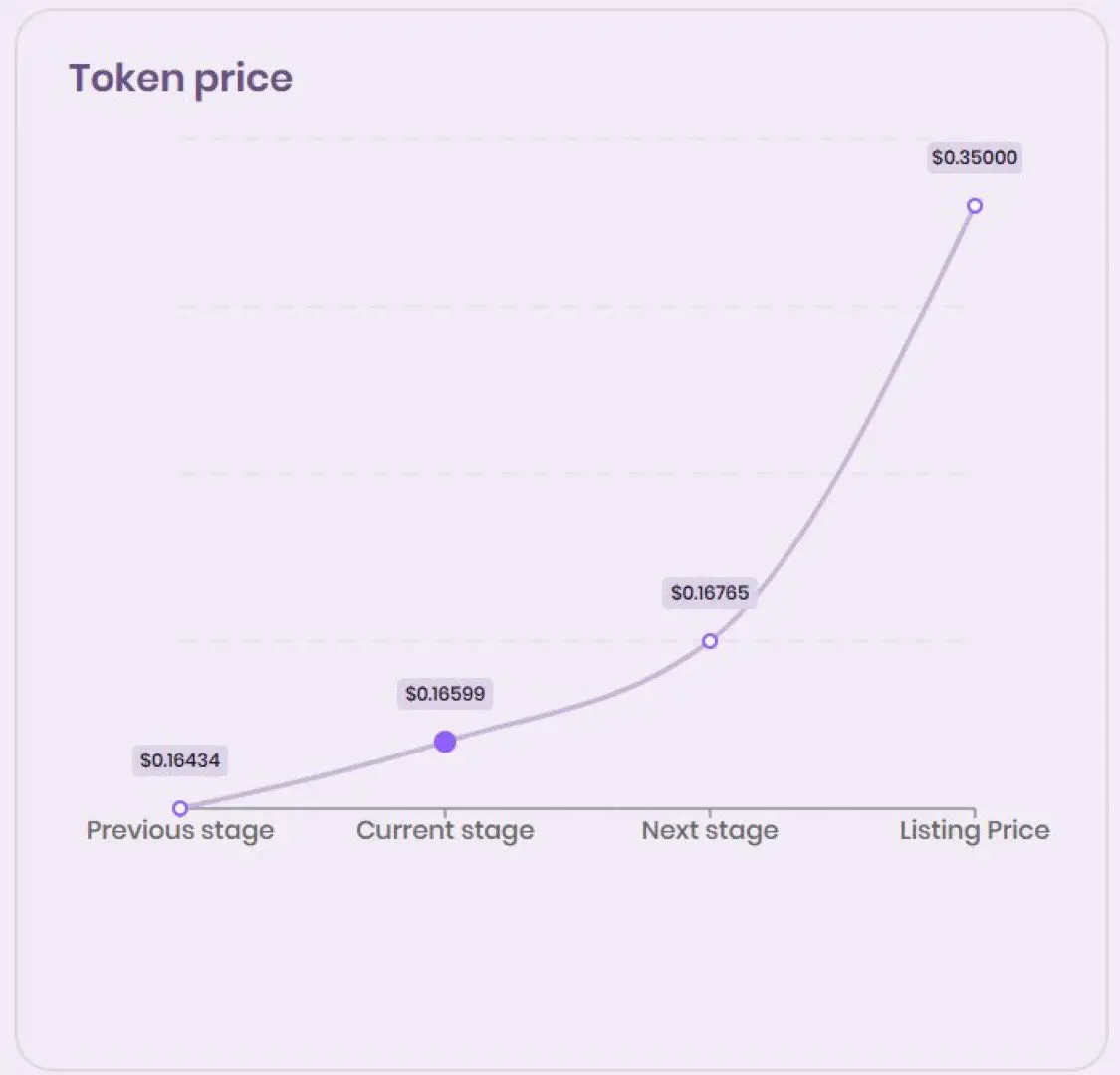Click the axis tick above Current stage
The image size is (1120, 1075).
445,813
